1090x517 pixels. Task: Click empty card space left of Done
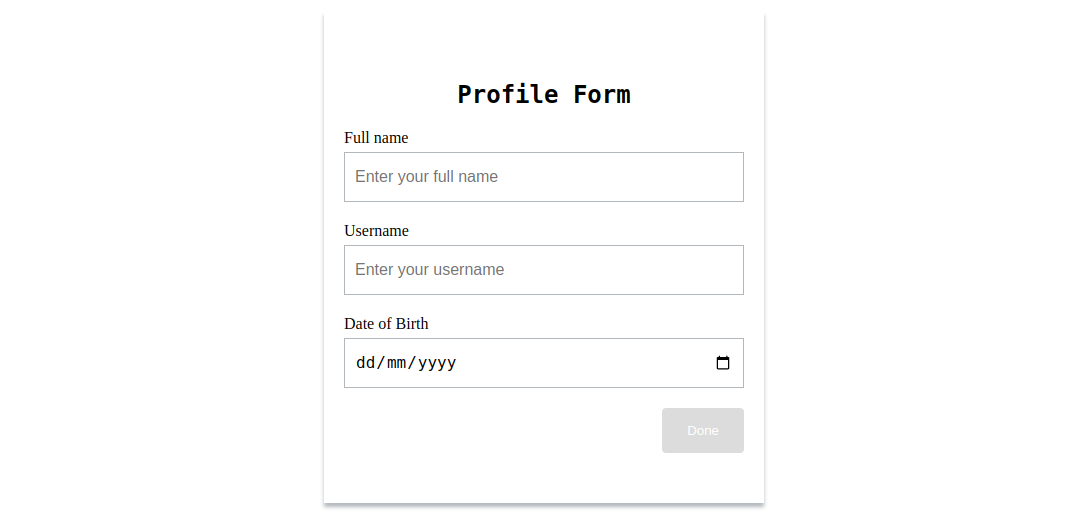coord(501,431)
